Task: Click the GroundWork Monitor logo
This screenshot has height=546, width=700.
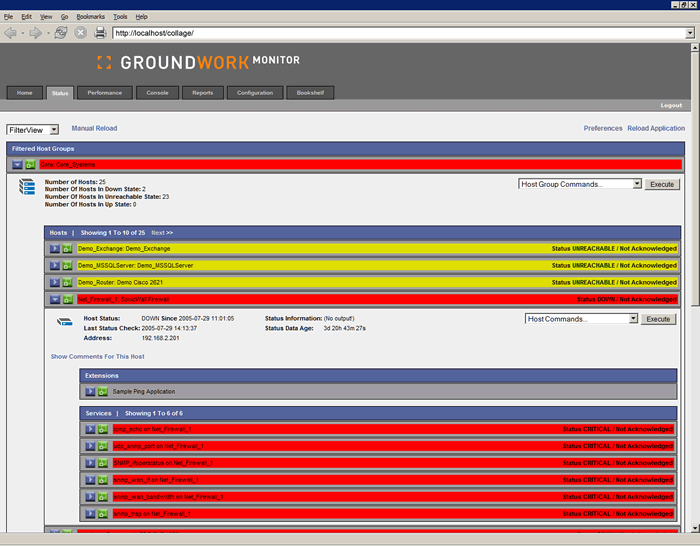Action: tap(199, 62)
